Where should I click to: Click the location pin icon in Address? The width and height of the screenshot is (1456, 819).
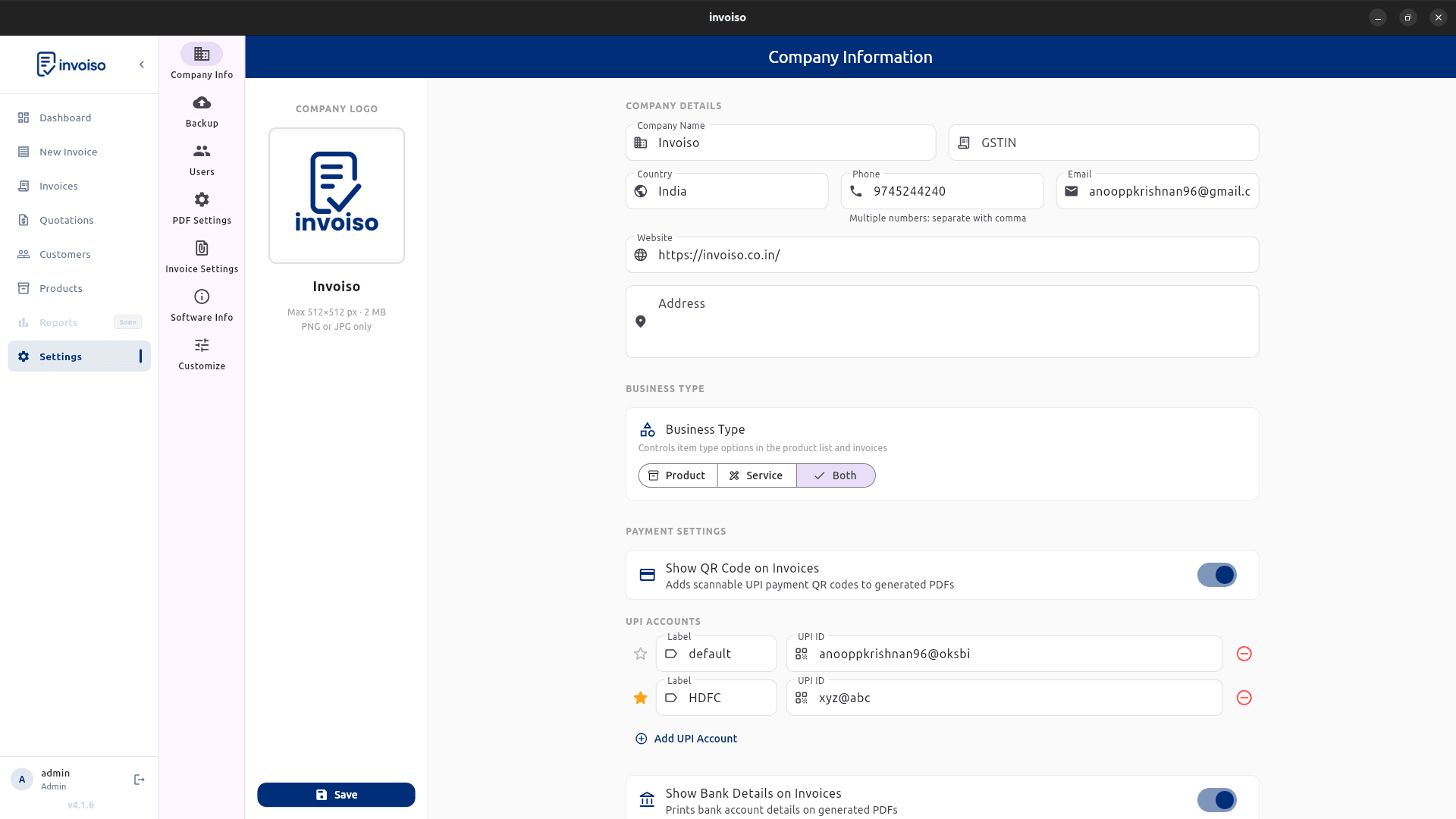tap(641, 322)
